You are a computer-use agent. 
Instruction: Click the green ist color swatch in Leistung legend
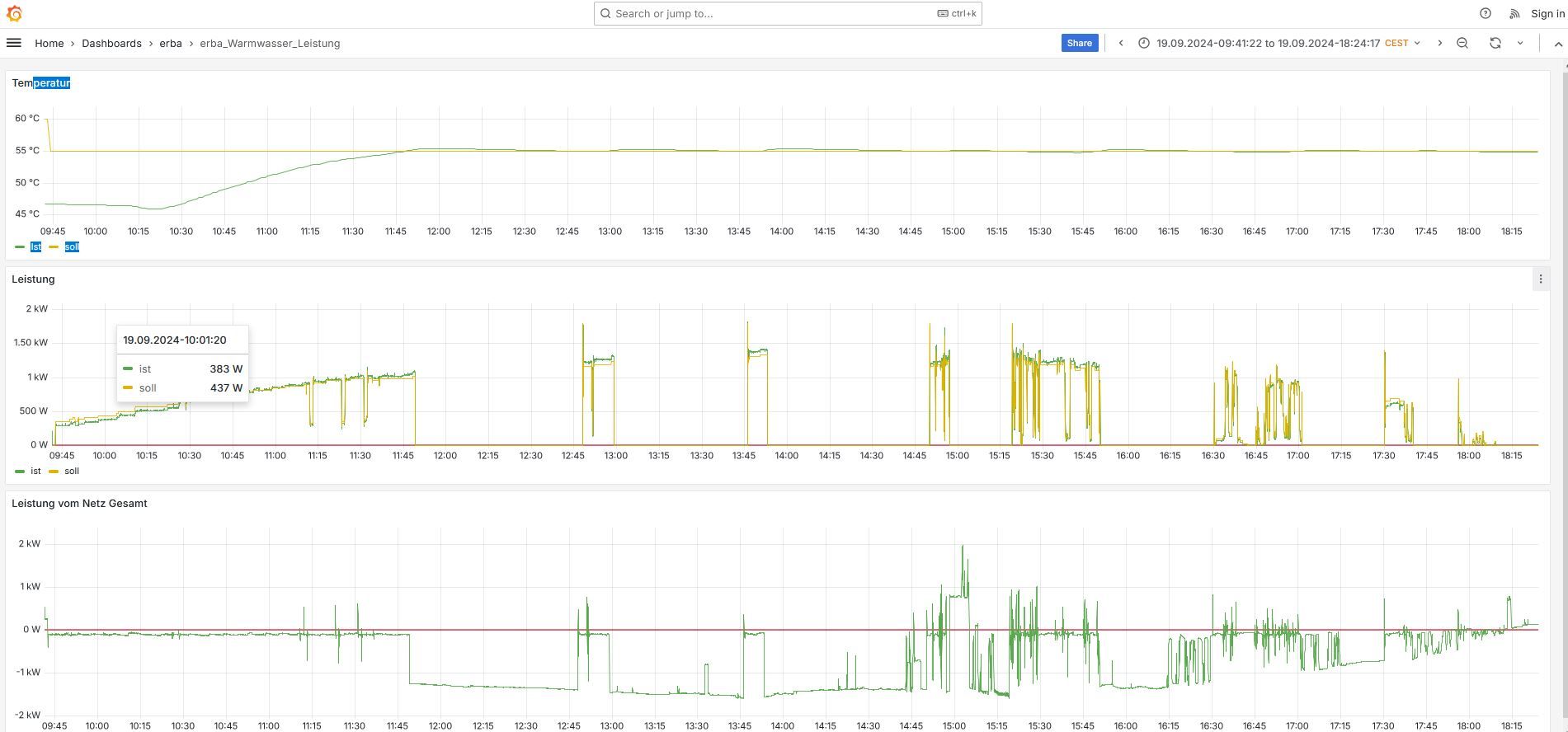(20, 472)
